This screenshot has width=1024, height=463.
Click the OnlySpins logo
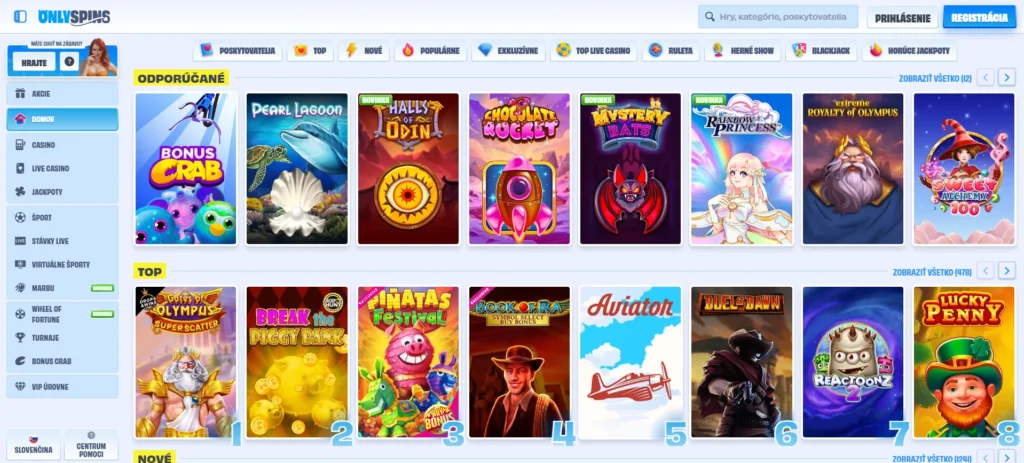click(74, 17)
